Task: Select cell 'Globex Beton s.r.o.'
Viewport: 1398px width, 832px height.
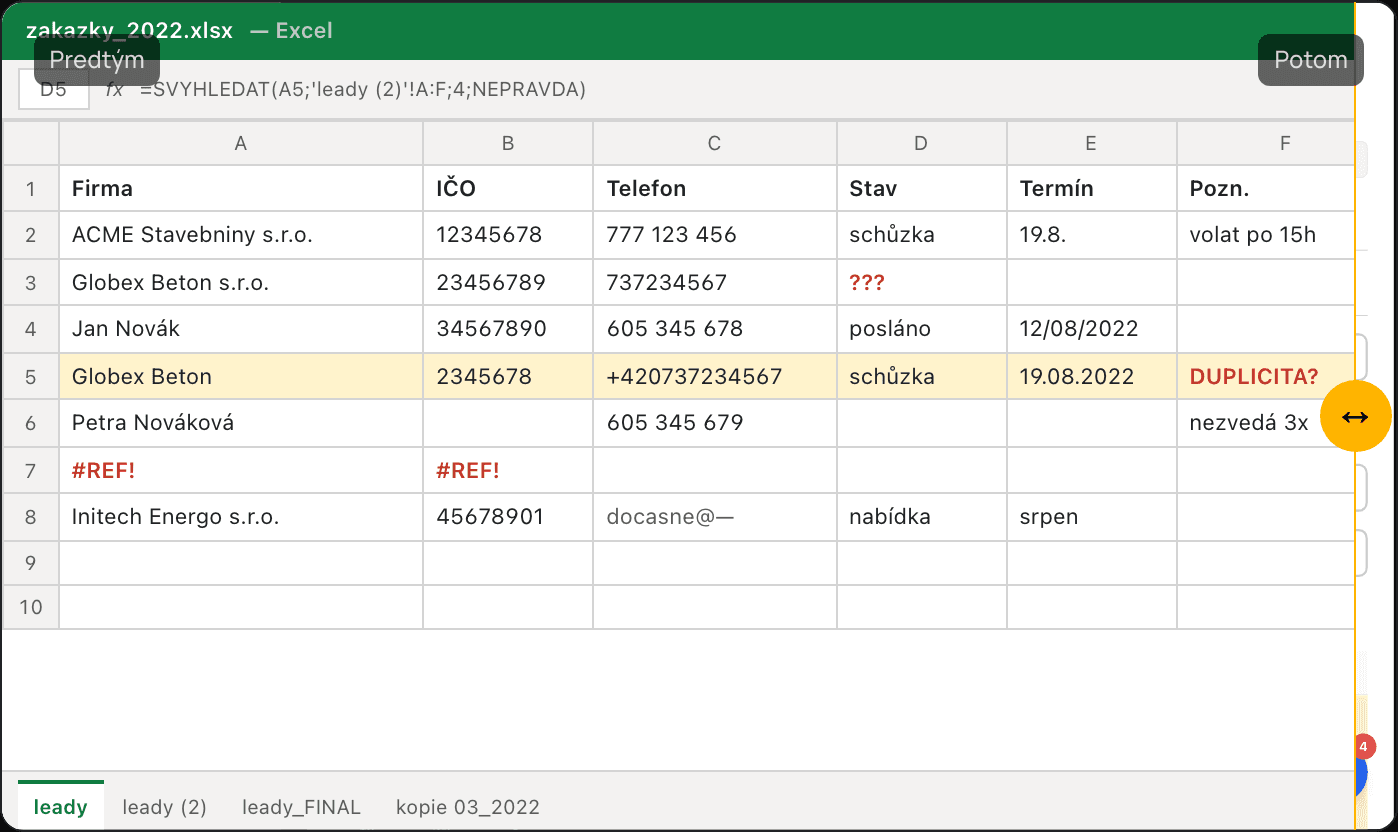Action: (241, 282)
